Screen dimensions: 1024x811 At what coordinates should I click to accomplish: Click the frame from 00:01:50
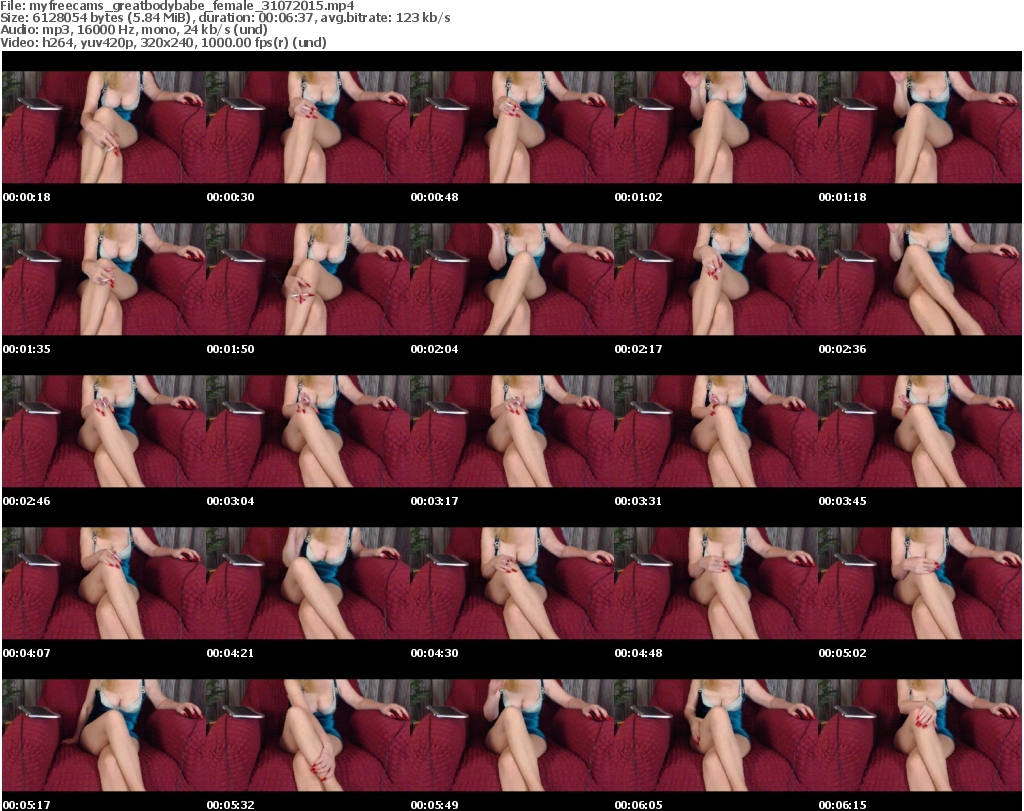[x=308, y=279]
